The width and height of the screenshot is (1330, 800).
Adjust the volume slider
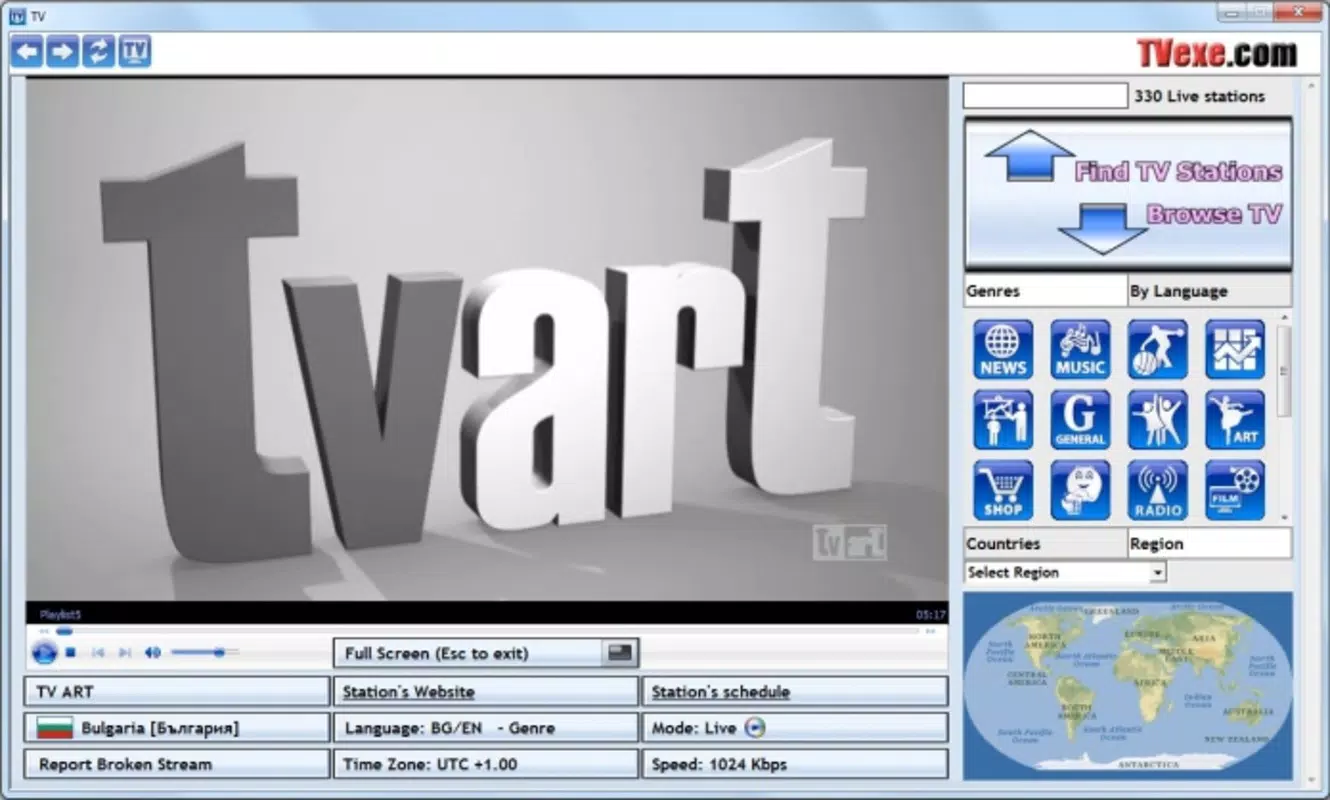205,652
